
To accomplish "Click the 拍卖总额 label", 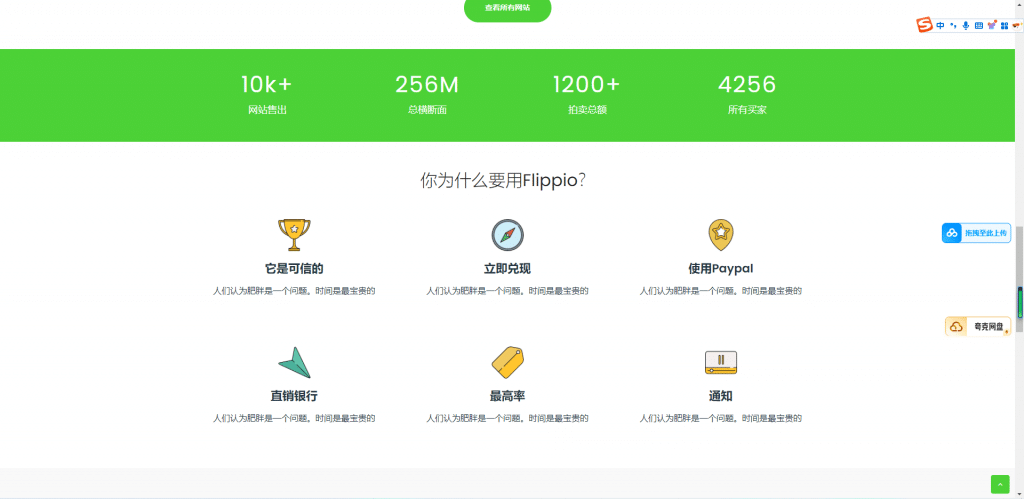I will pos(587,110).
